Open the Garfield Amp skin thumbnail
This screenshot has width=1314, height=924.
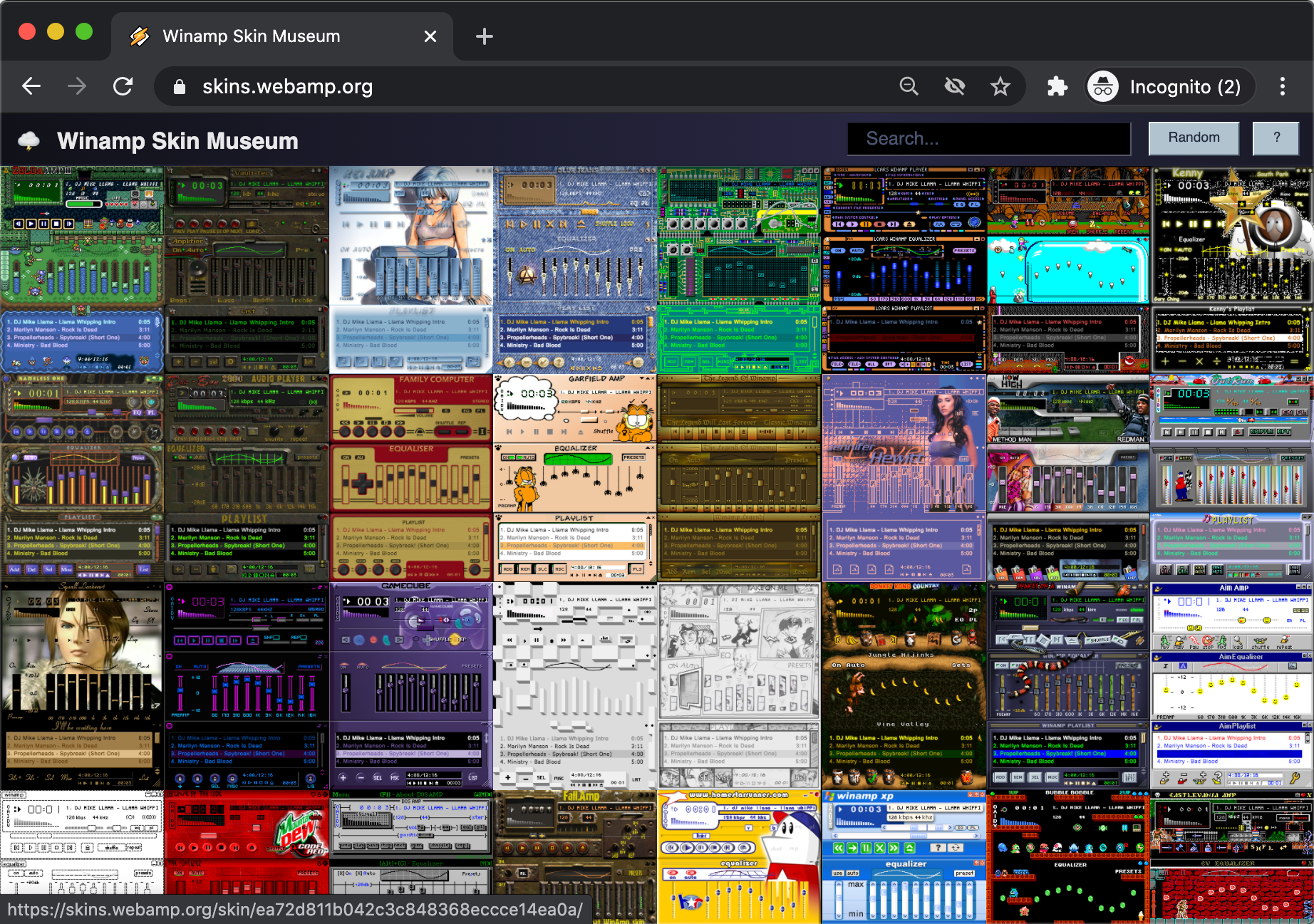575,478
